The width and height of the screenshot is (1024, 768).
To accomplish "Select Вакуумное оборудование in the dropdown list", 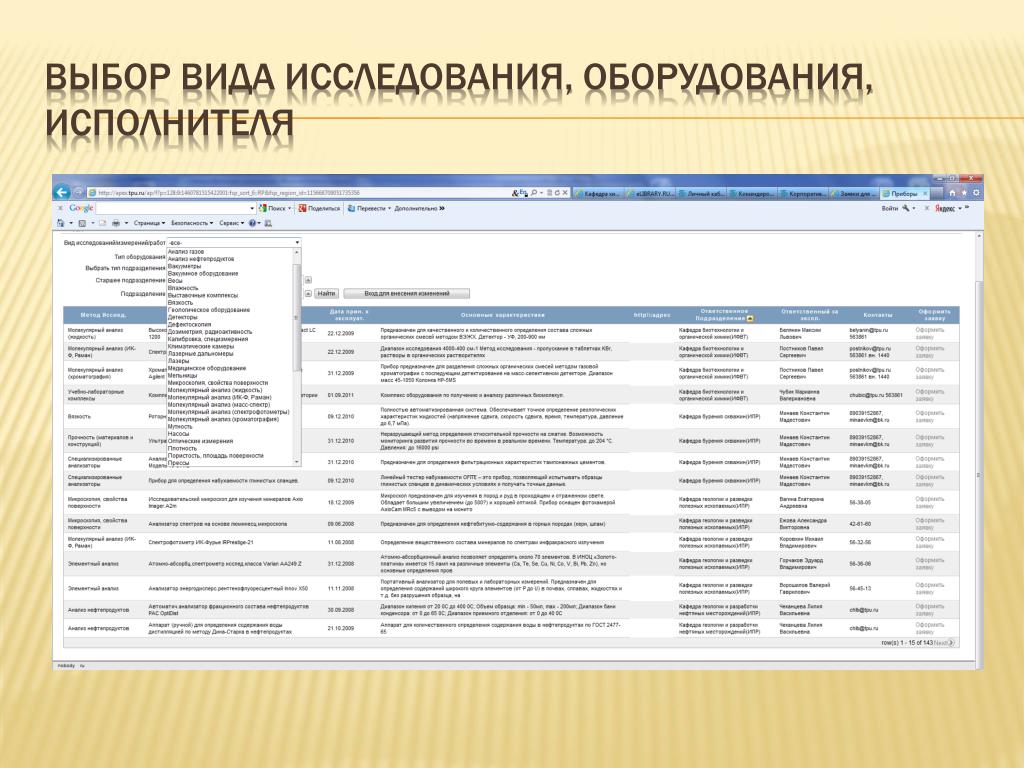I will pyautogui.click(x=203, y=274).
